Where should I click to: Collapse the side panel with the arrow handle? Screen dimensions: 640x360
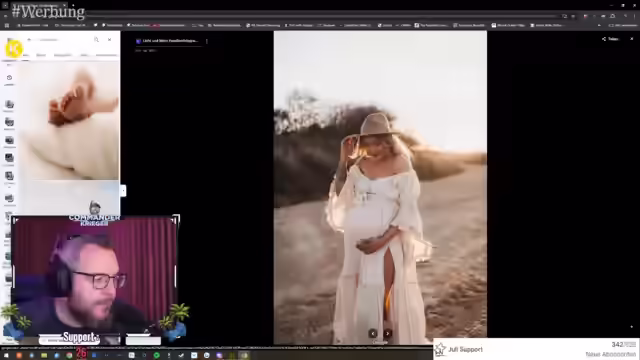[123, 191]
